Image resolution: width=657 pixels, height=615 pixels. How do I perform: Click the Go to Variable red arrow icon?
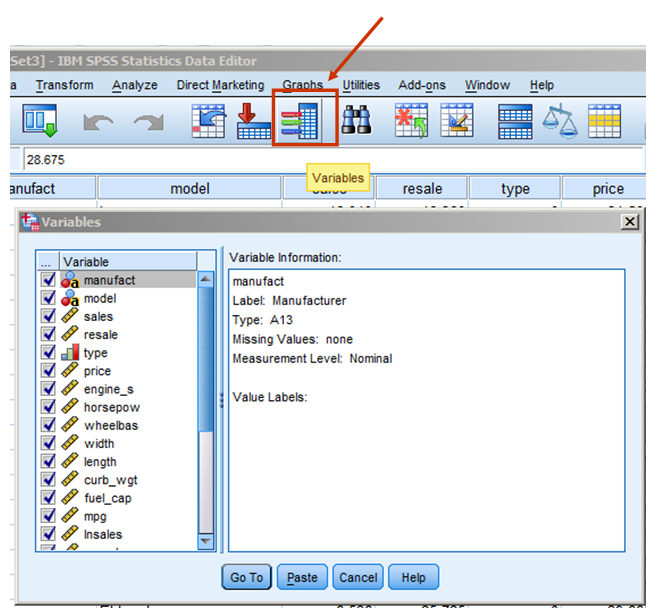click(x=254, y=121)
